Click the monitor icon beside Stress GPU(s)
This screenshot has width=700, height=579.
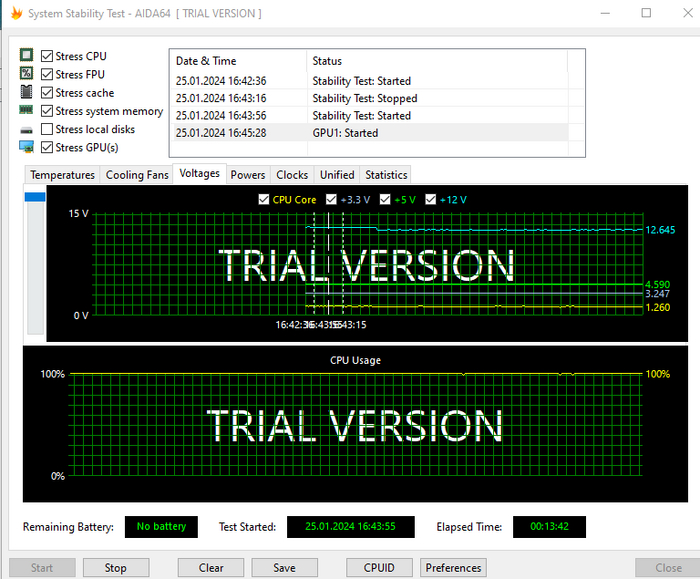pyautogui.click(x=27, y=147)
